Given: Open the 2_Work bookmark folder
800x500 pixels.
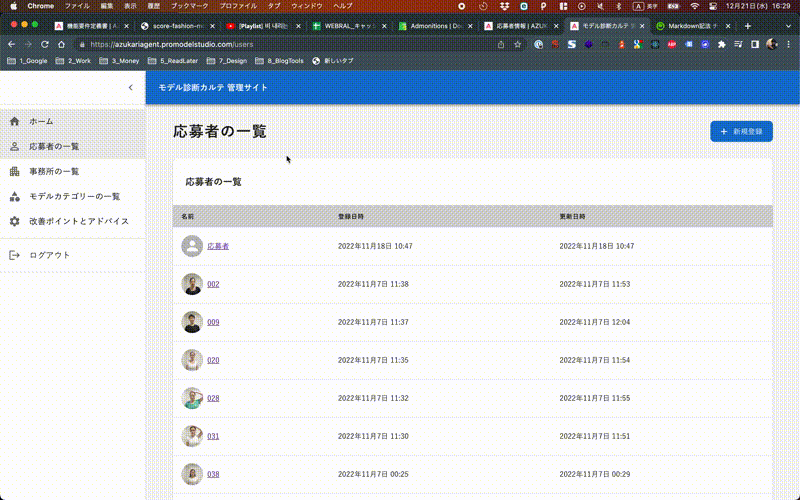Looking at the screenshot, I should tap(73, 61).
